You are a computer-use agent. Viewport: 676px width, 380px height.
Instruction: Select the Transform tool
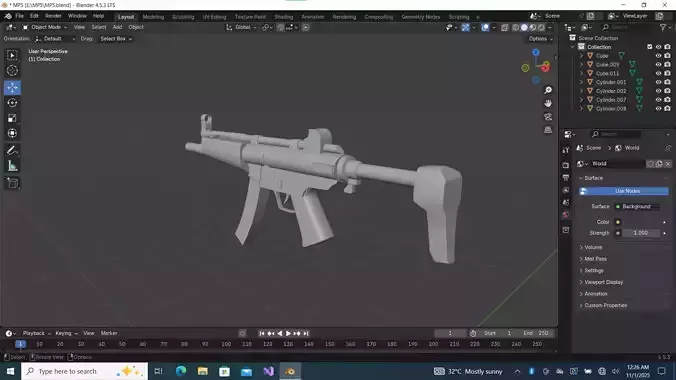click(x=12, y=133)
